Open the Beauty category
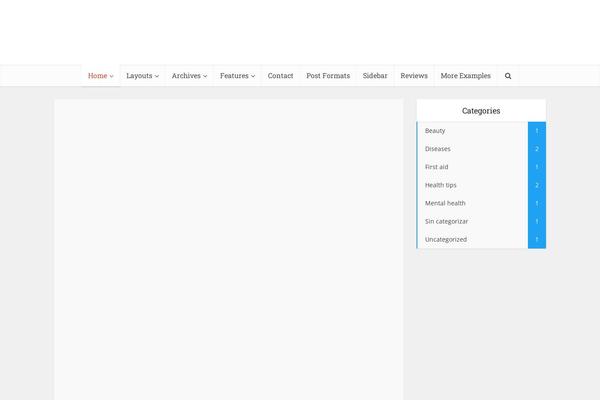The width and height of the screenshot is (600, 400). 435,131
